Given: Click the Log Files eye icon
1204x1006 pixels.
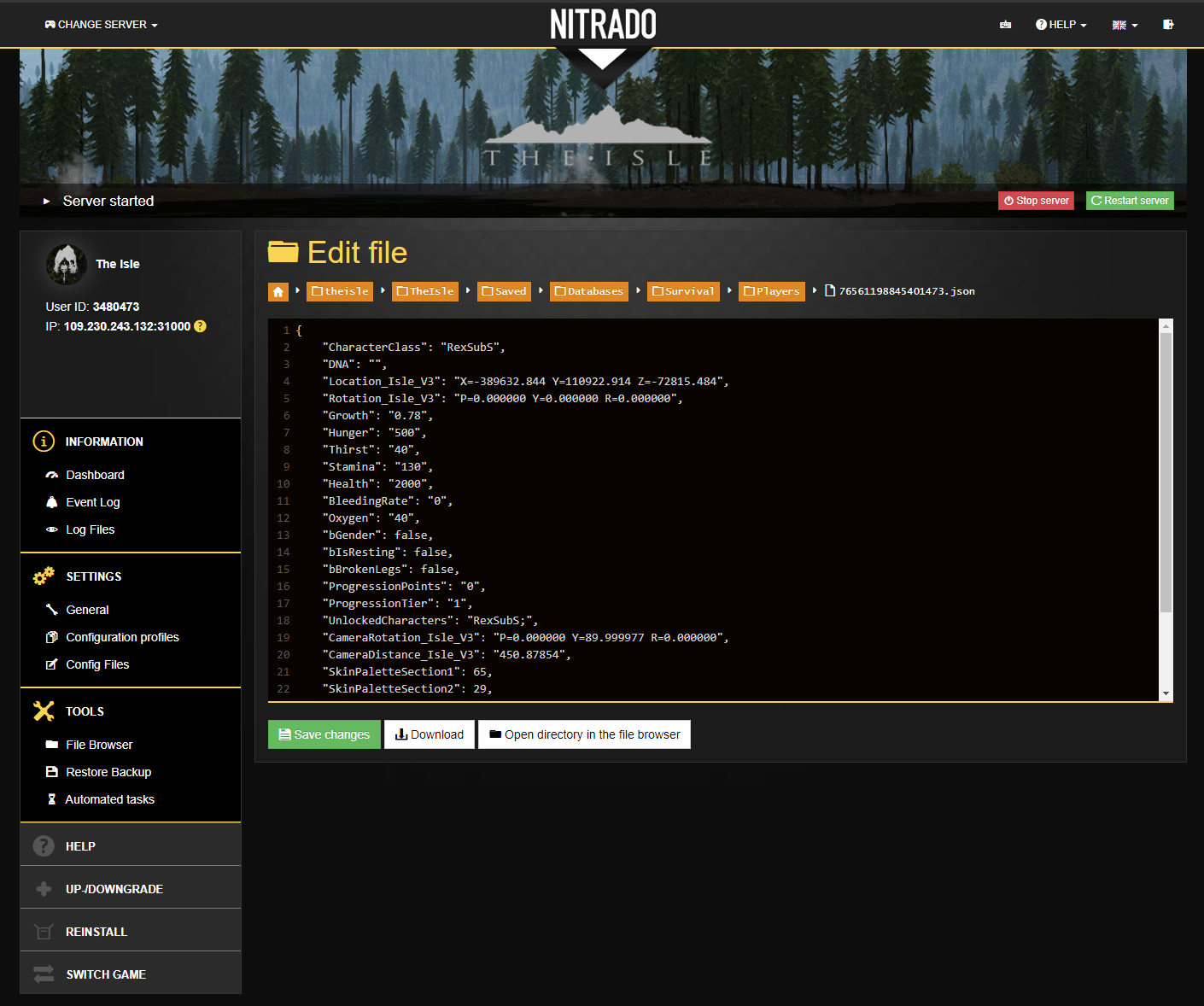Looking at the screenshot, I should pos(52,529).
